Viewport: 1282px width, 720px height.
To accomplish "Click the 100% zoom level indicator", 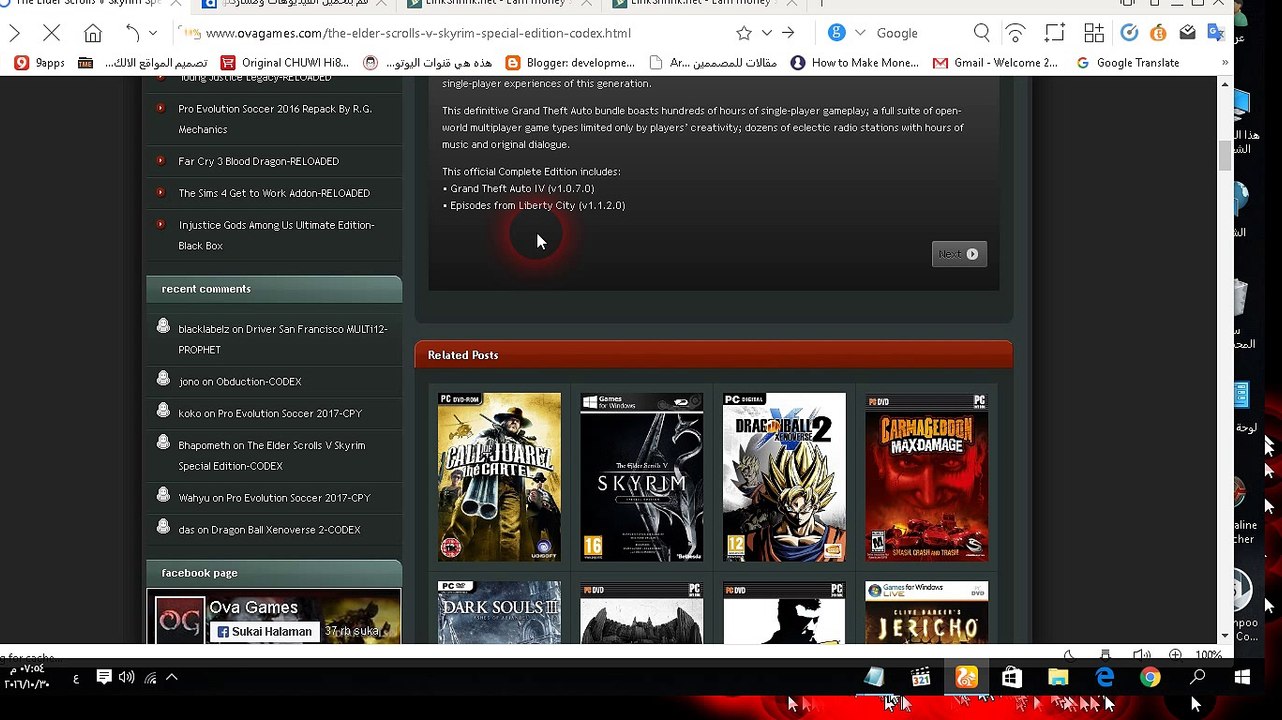I will [1209, 655].
